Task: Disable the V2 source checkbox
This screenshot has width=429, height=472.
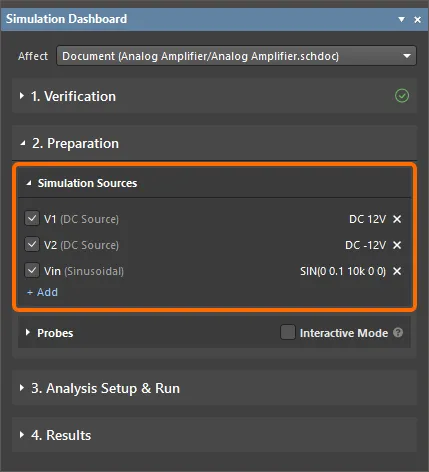Action: [x=32, y=245]
